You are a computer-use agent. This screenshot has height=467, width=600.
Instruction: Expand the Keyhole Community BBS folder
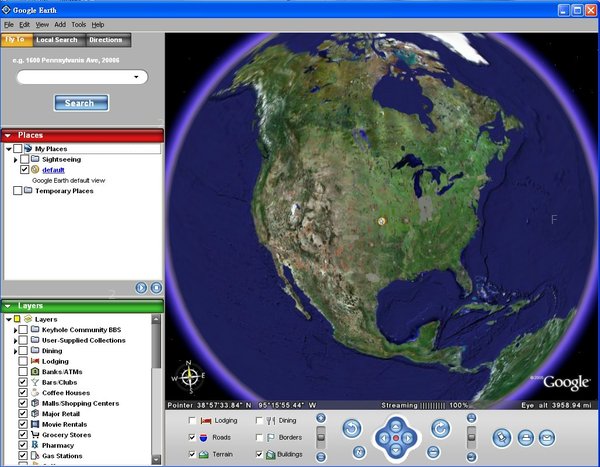(x=15, y=330)
